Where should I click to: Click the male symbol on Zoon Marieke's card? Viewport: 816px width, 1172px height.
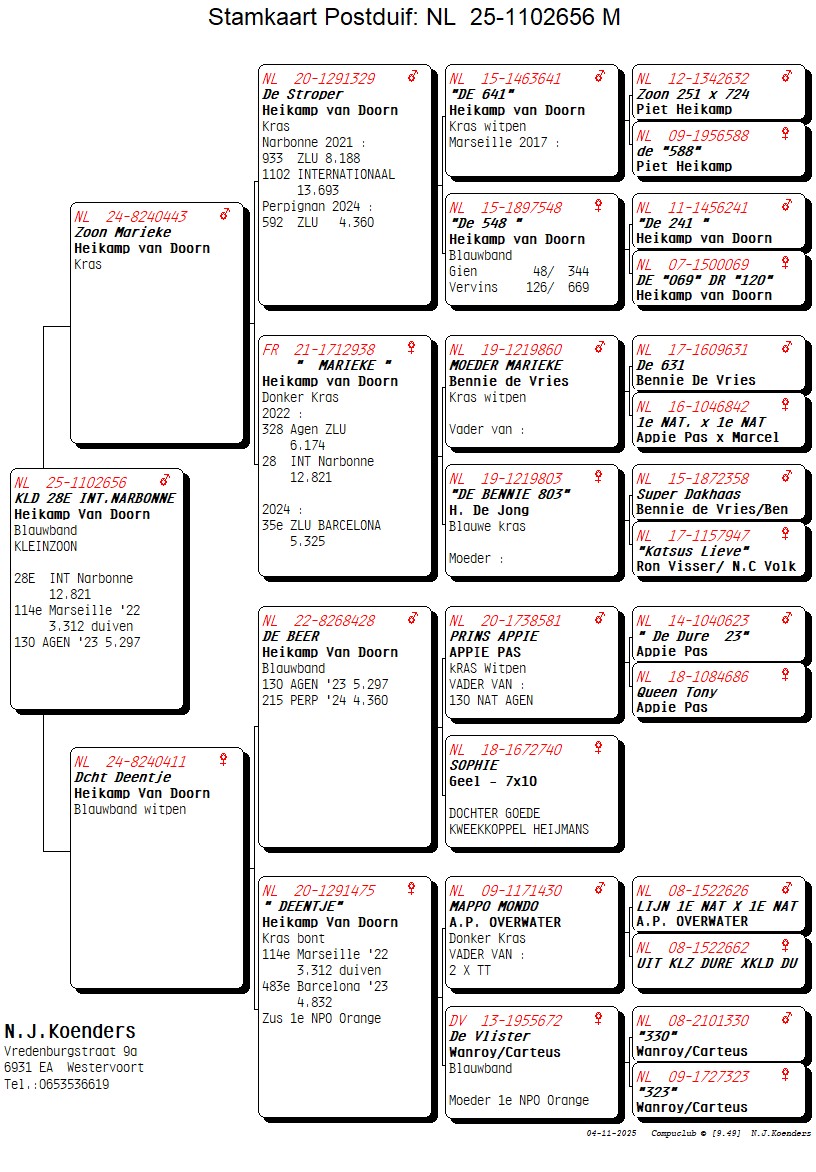[224, 214]
